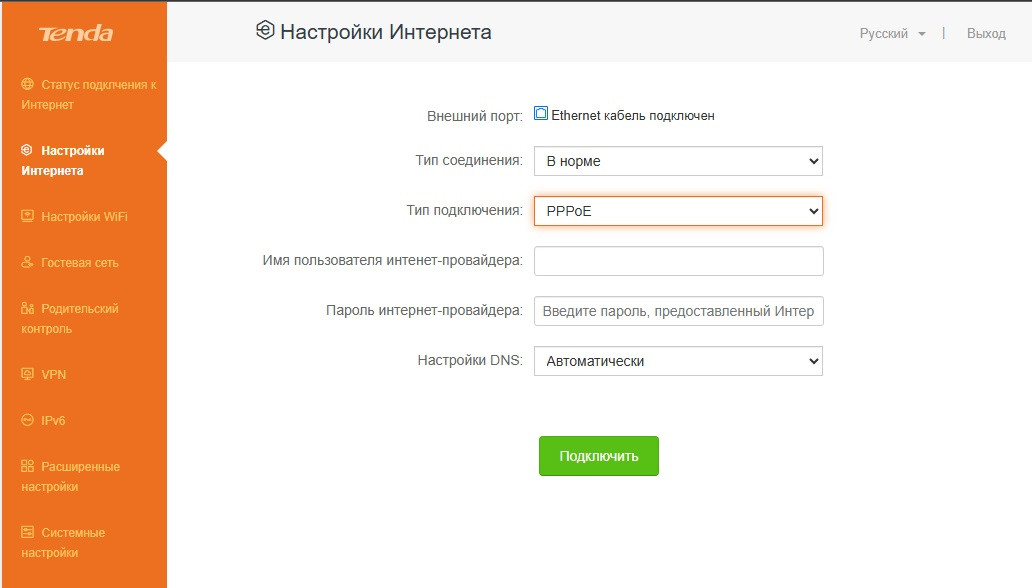Open the 'Настройки WiFi' menu item
The image size is (1032, 588).
pyautogui.click(x=84, y=217)
